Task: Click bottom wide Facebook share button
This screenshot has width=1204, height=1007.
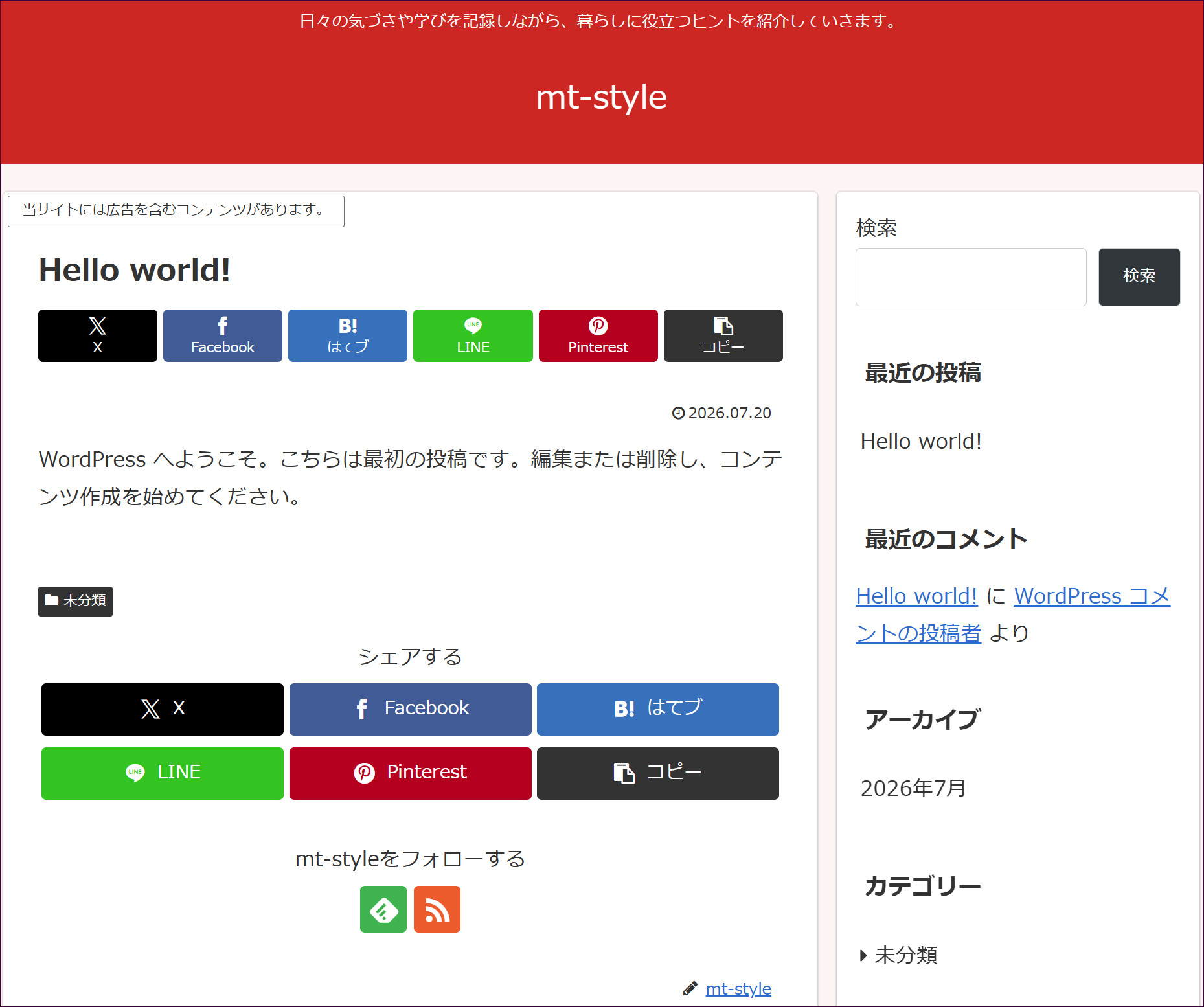Action: 411,709
